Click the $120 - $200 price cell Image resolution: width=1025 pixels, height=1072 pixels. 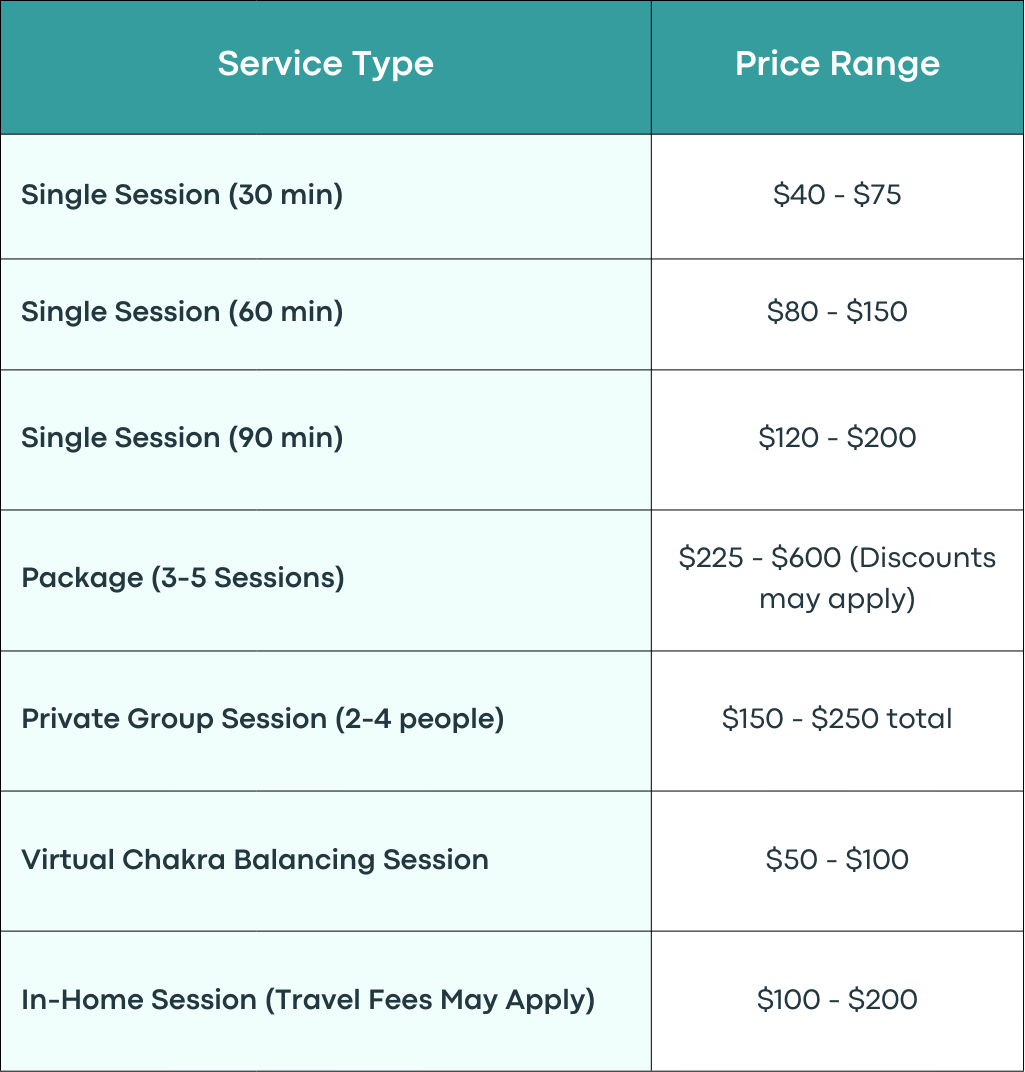[837, 438]
